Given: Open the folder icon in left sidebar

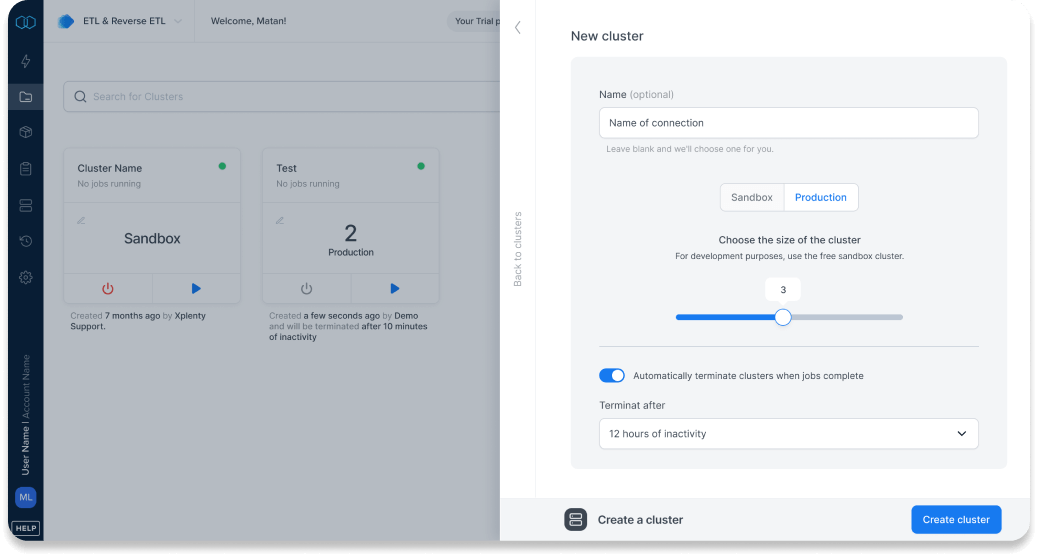Looking at the screenshot, I should [x=26, y=97].
